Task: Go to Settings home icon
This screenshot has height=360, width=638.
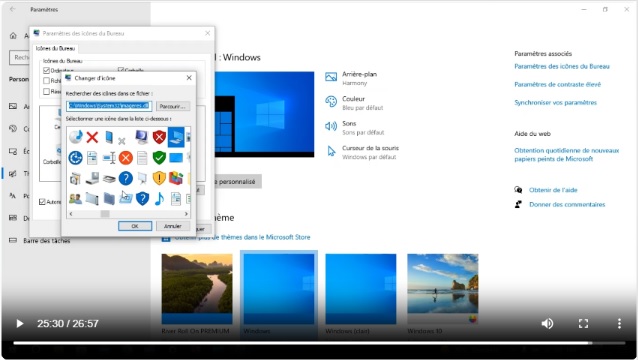Action: pos(13,36)
